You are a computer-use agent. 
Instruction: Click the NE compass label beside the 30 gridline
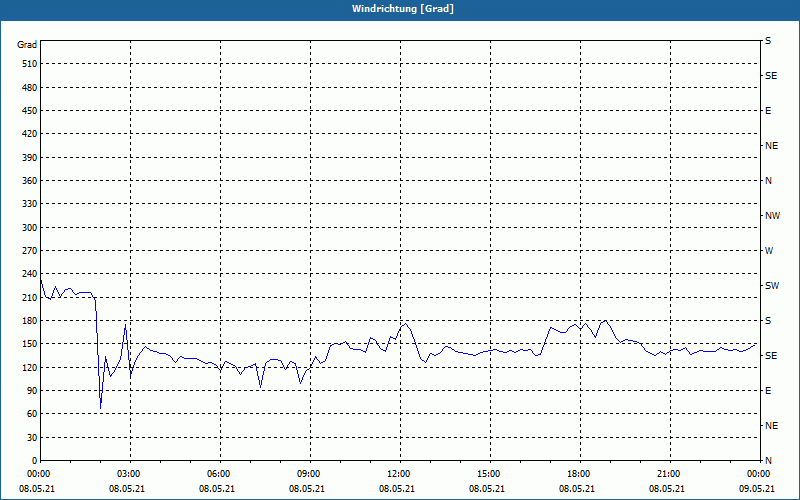pyautogui.click(x=771, y=426)
